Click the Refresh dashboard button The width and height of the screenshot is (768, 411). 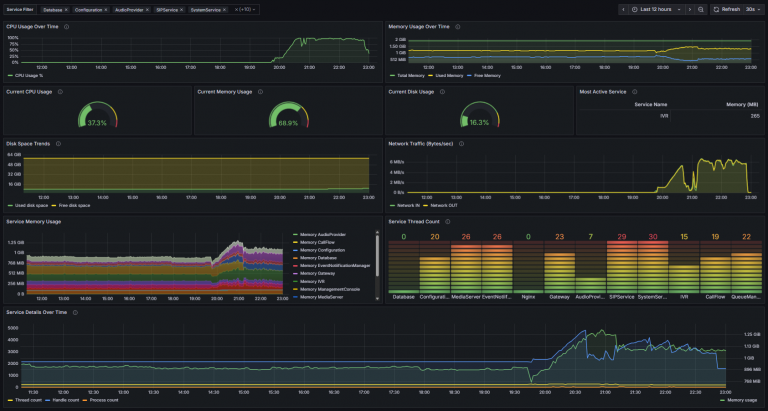pos(727,9)
